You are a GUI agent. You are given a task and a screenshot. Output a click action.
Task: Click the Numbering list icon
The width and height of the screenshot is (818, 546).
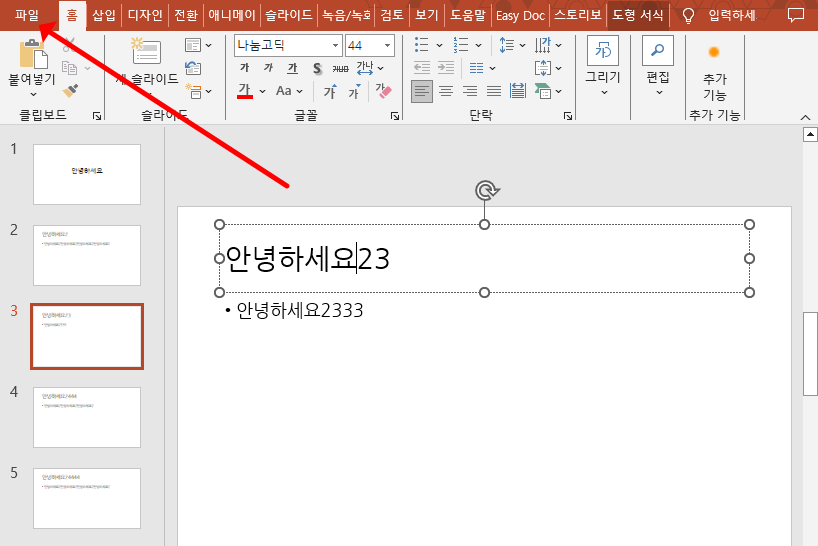461,45
